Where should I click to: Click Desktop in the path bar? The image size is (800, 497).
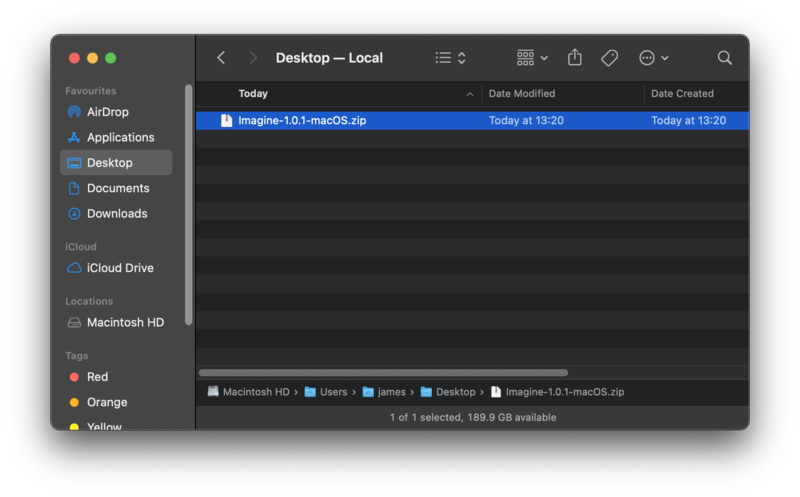coord(448,392)
